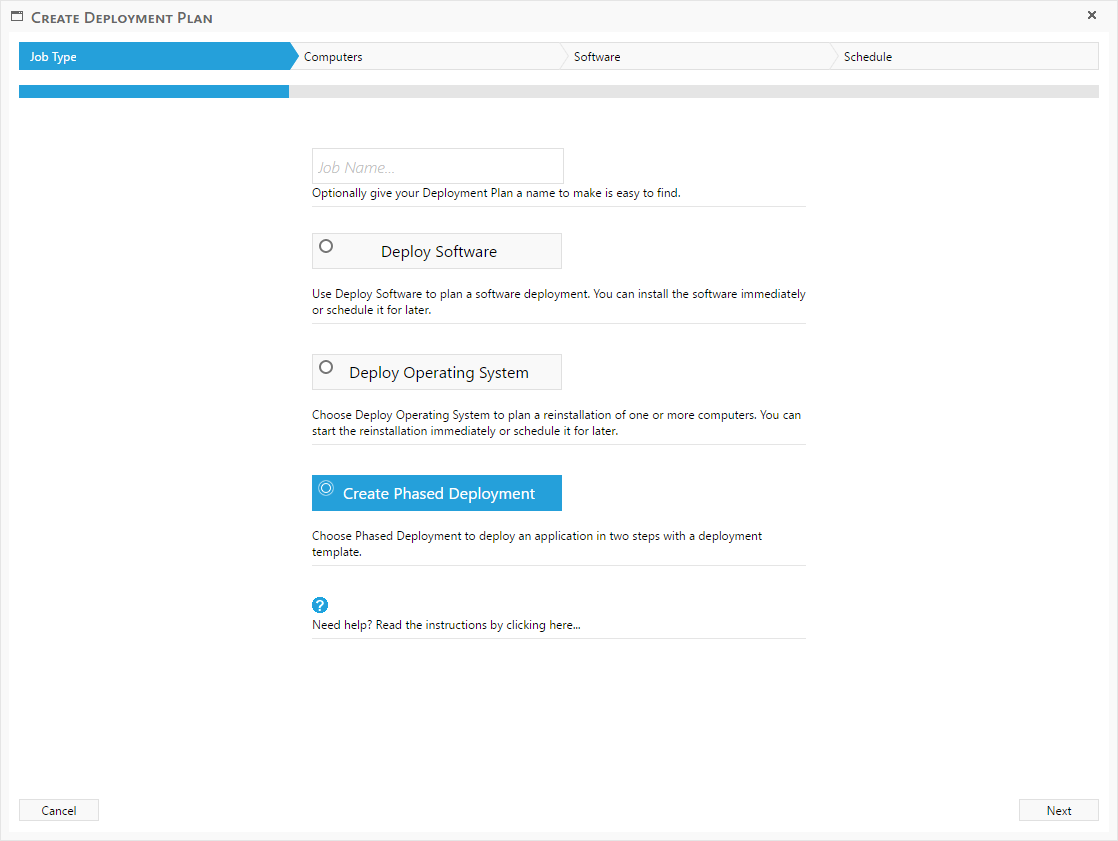The image size is (1118, 841).
Task: Click into the Job Name text field
Action: point(438,167)
